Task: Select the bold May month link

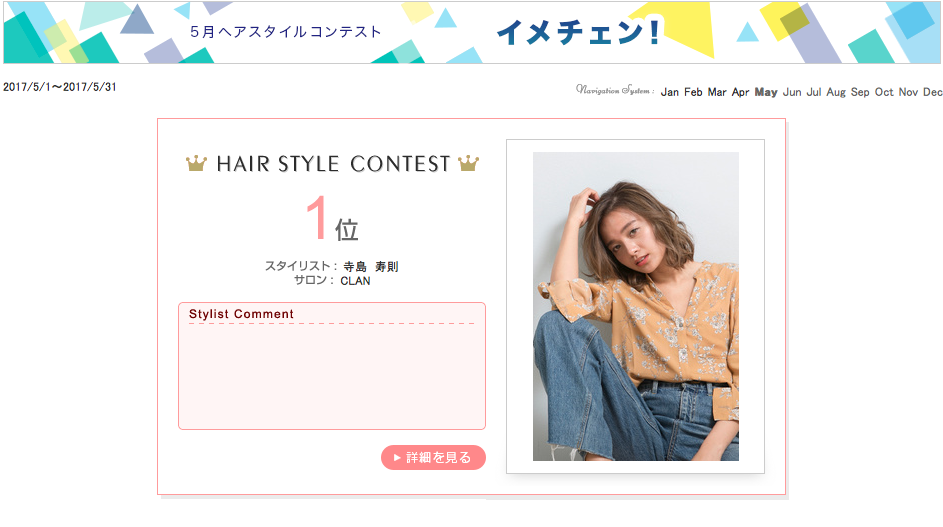Action: tap(766, 92)
